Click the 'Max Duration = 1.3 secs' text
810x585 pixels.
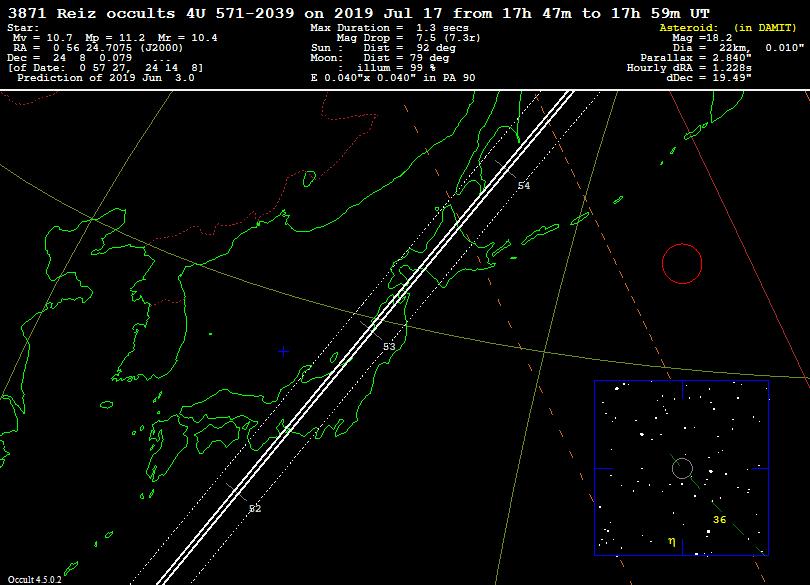click(390, 28)
